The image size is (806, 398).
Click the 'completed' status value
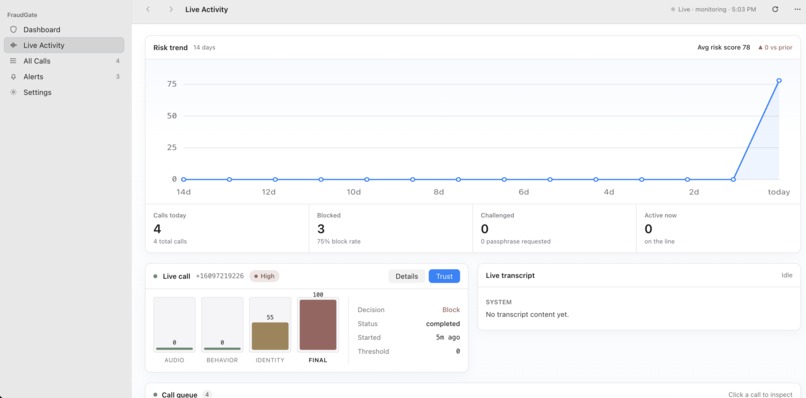[x=443, y=323]
